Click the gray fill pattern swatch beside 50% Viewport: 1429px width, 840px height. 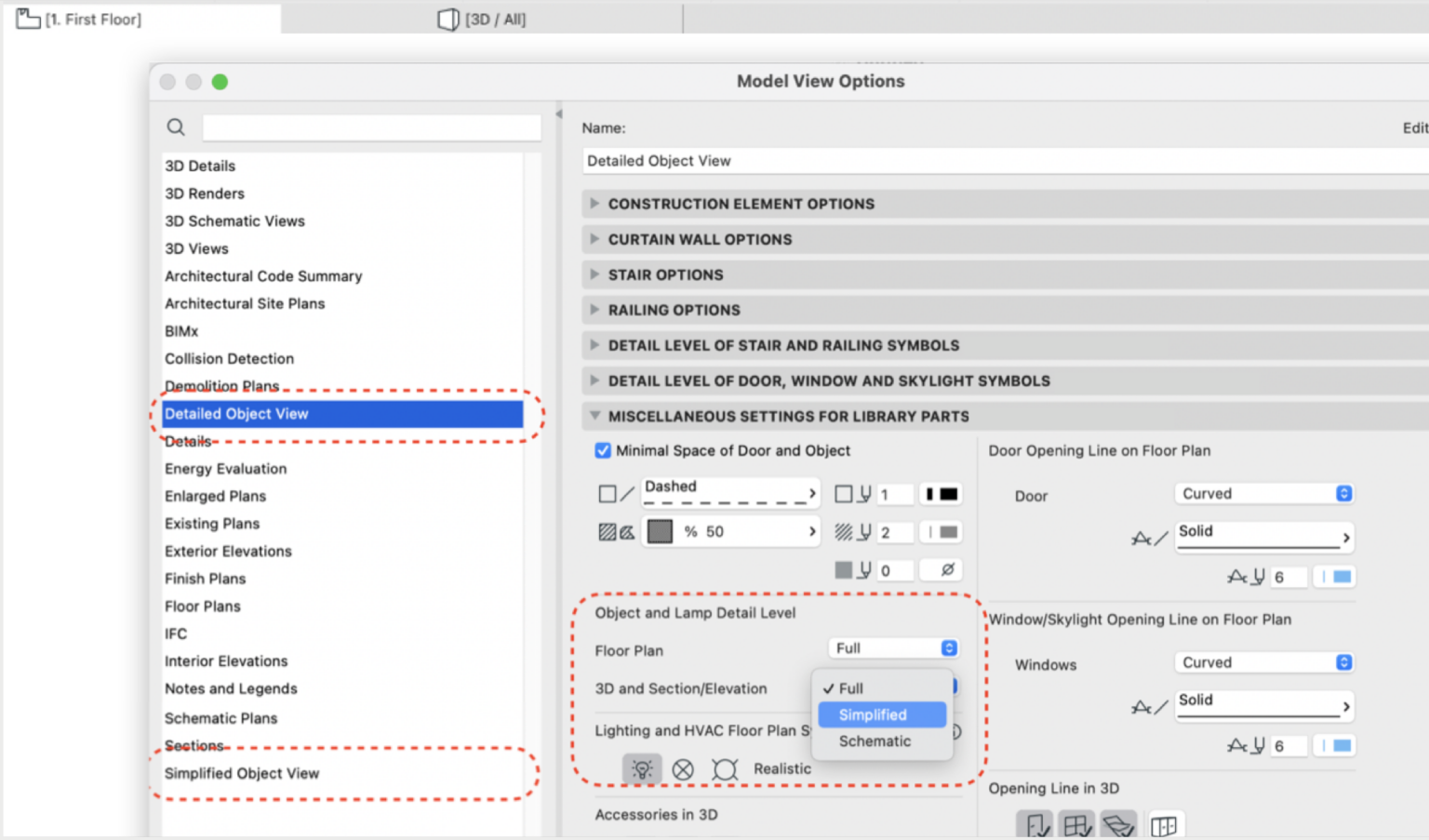click(x=660, y=530)
